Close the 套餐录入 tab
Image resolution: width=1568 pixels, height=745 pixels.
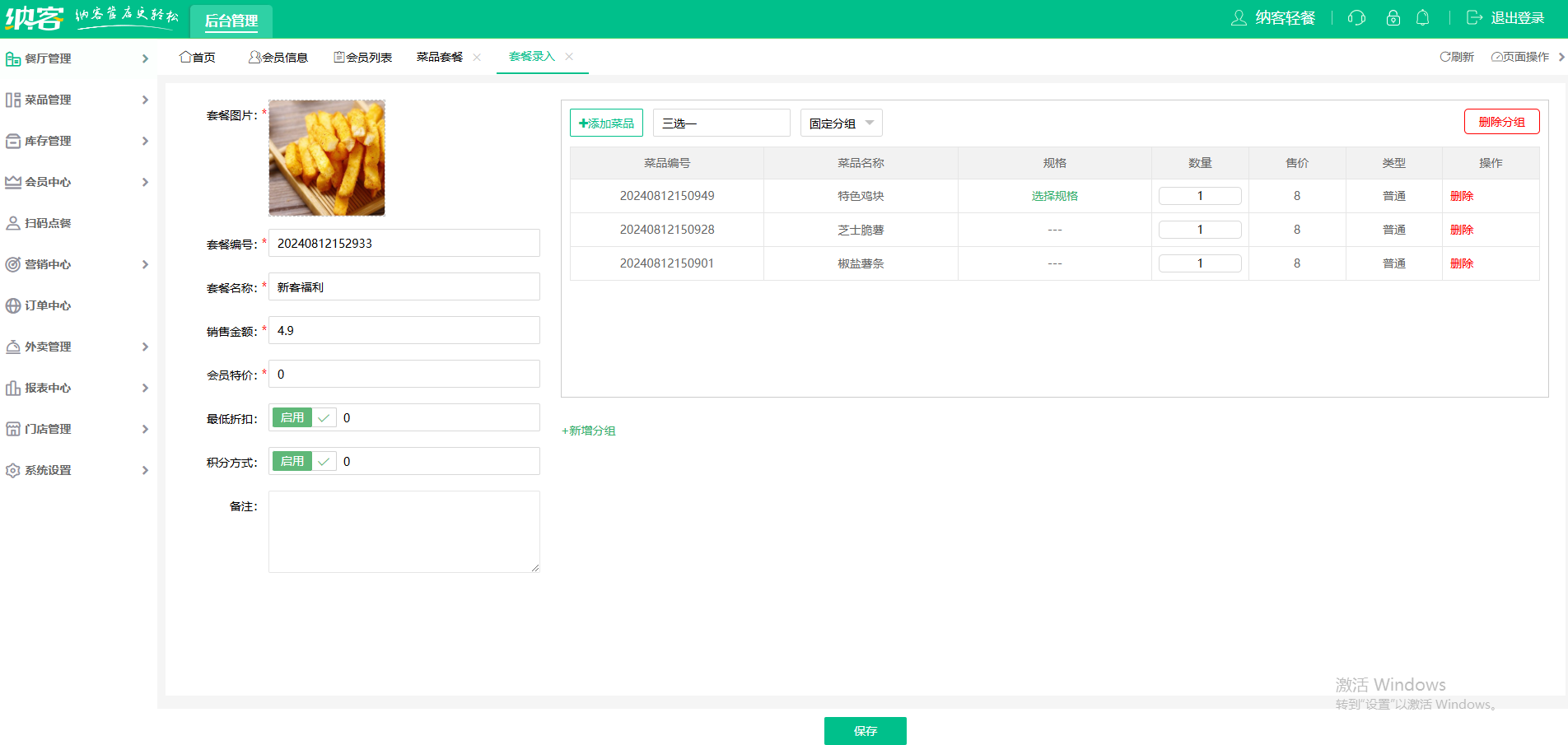click(569, 57)
